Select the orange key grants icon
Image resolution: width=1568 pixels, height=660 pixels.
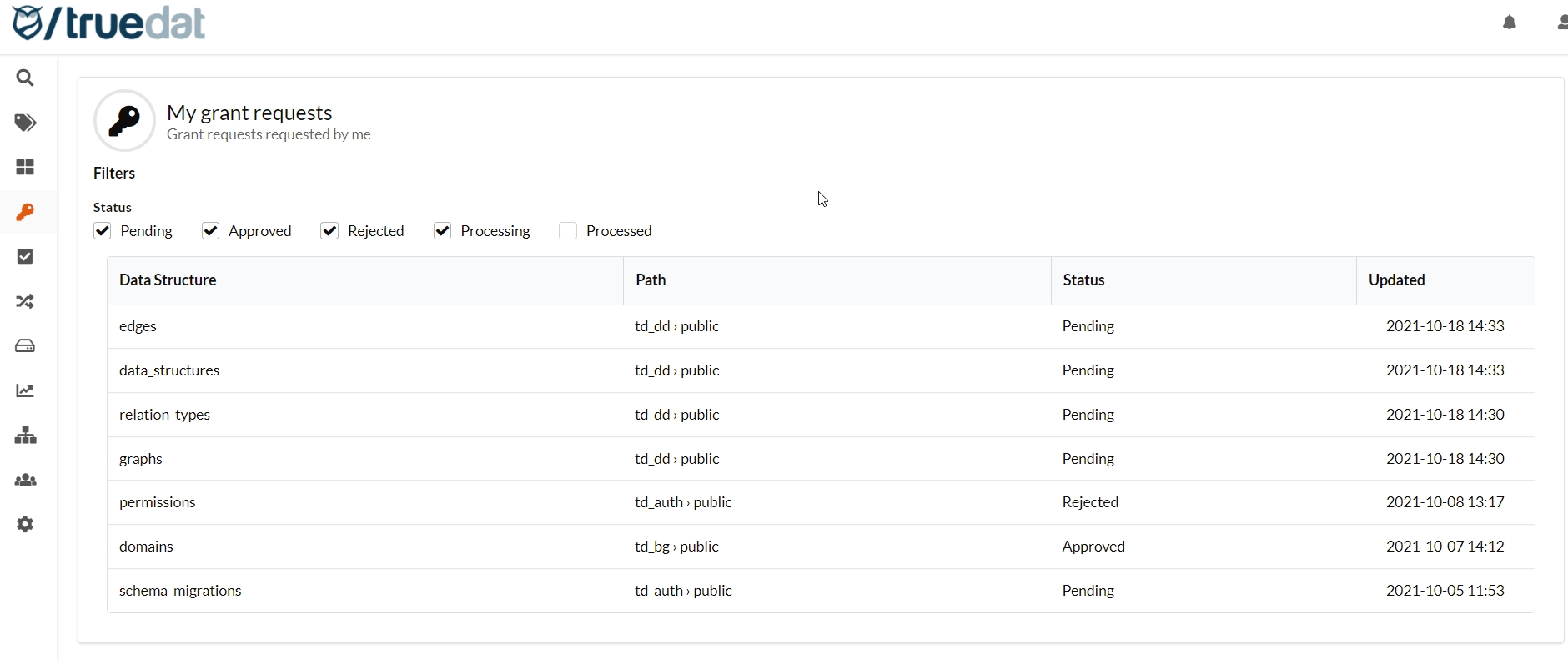[25, 213]
